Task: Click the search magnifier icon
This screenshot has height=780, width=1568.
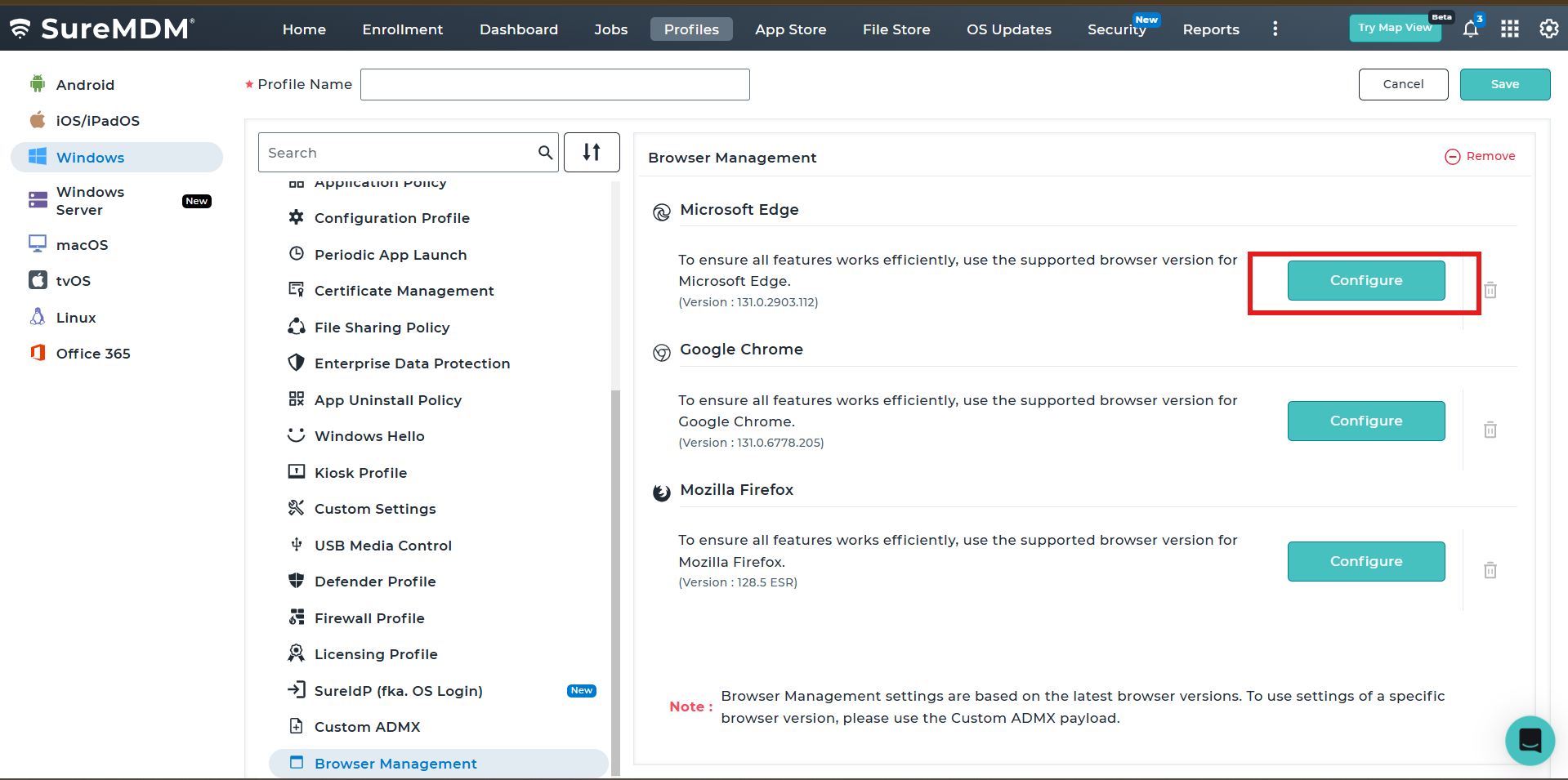Action: pyautogui.click(x=545, y=153)
